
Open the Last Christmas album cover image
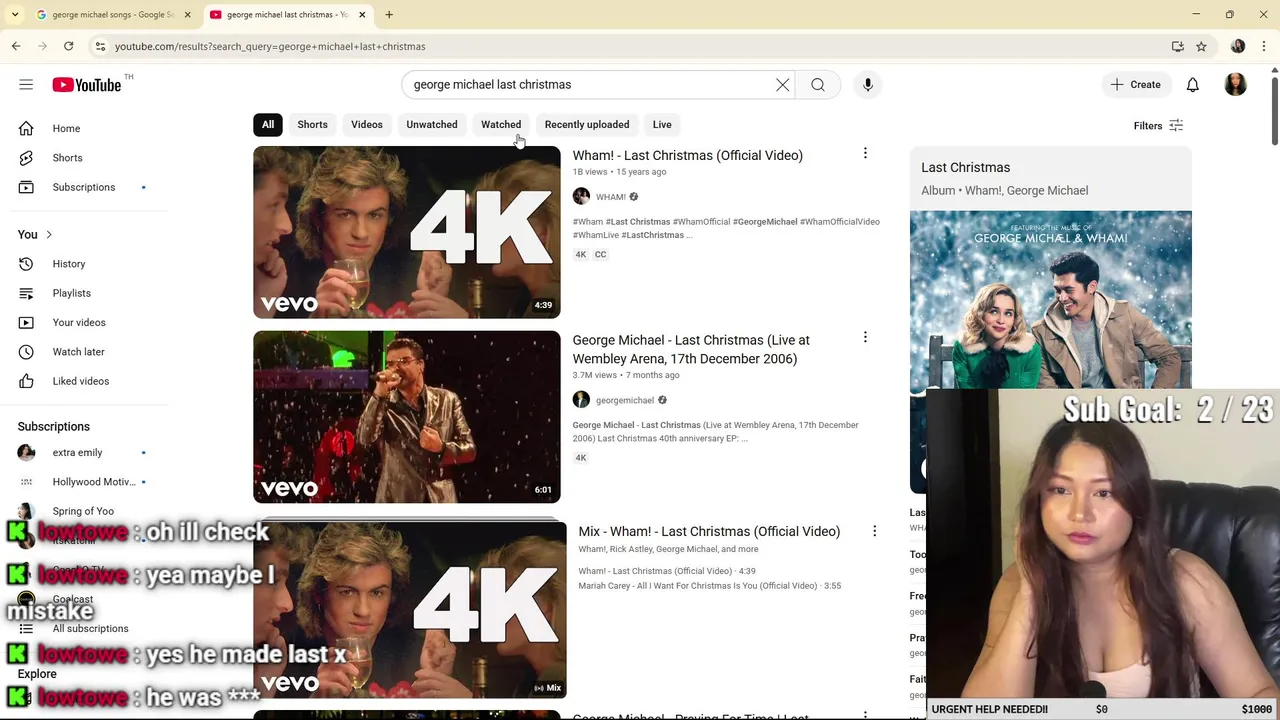pos(1050,299)
